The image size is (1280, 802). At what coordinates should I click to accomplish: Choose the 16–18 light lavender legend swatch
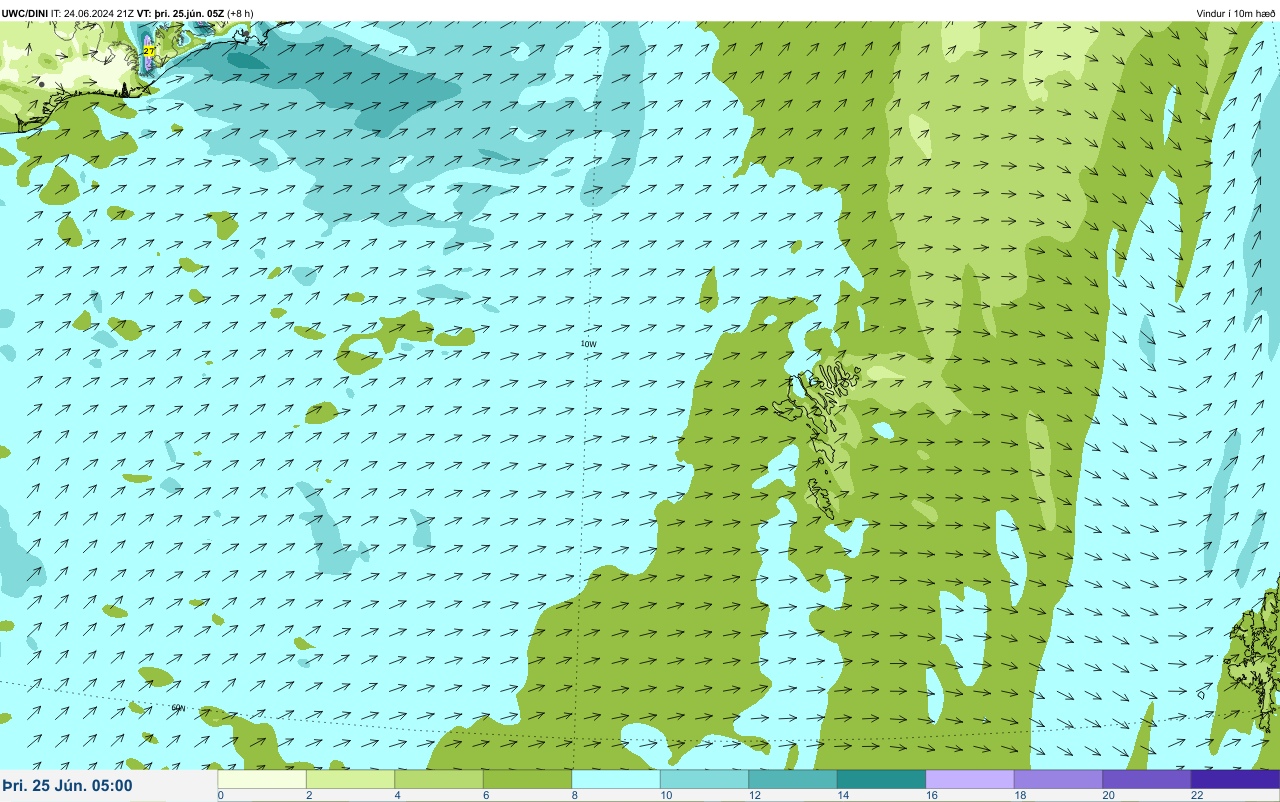point(970,779)
